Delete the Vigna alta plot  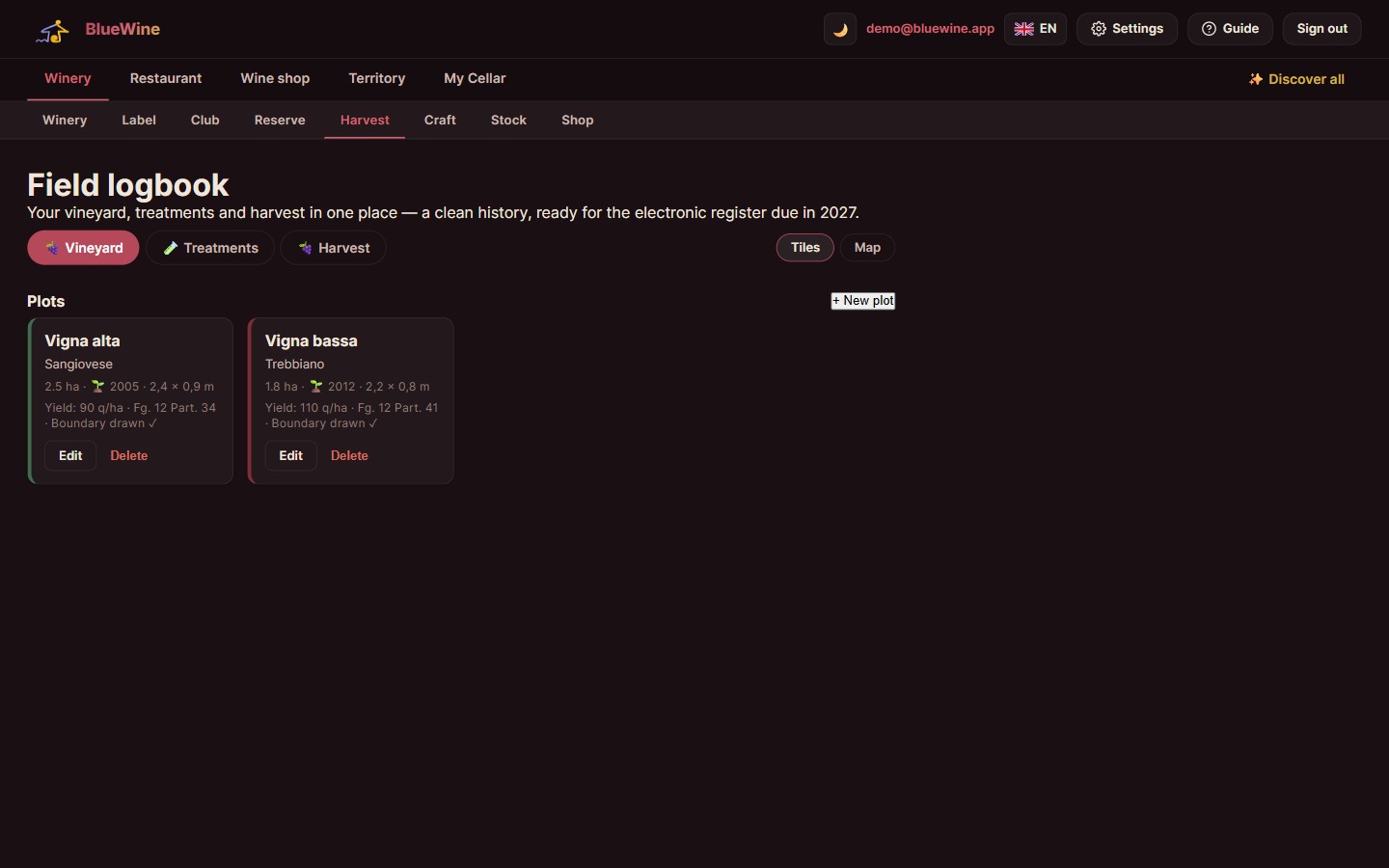click(129, 455)
